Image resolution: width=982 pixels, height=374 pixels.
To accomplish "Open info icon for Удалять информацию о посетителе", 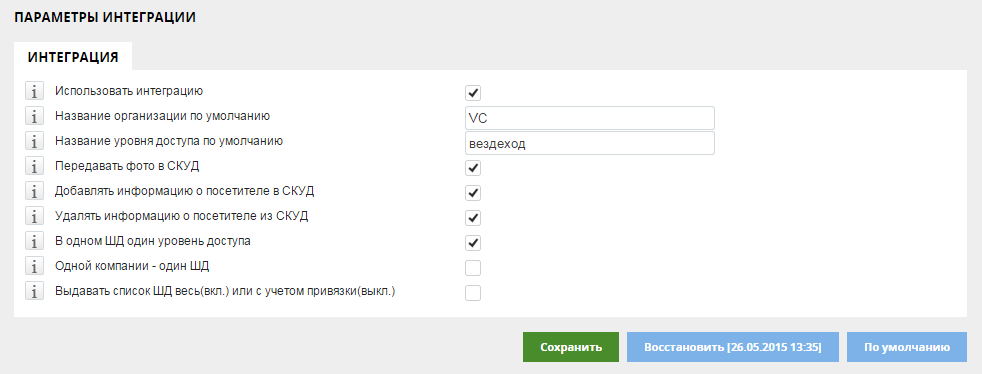I will [34, 217].
